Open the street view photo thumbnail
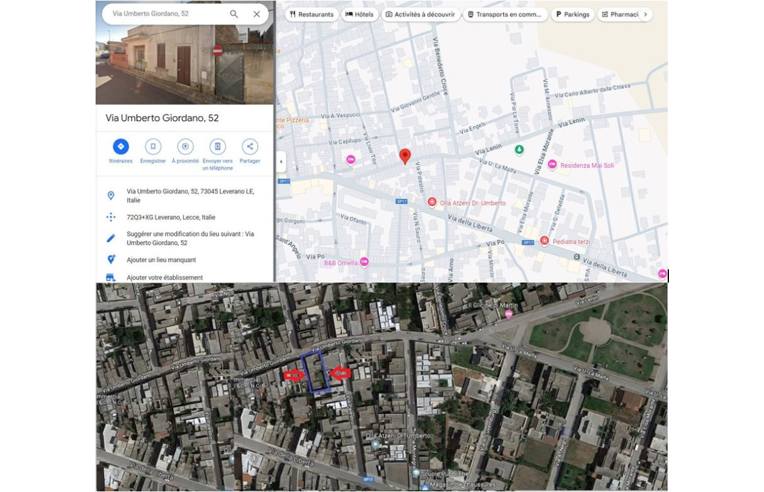This screenshot has height=492, width=764. pos(185,63)
